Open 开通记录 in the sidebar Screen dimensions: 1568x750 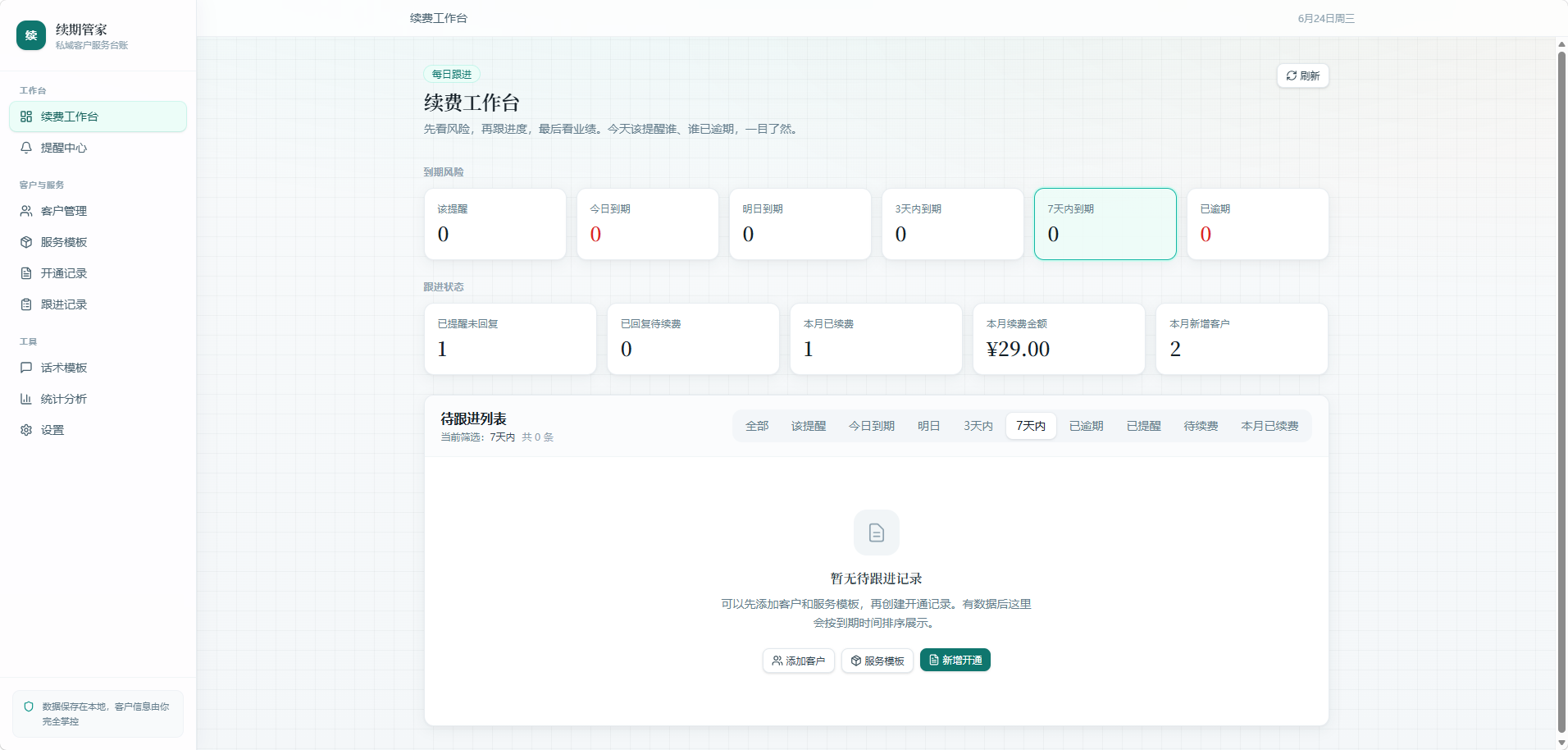tap(98, 273)
